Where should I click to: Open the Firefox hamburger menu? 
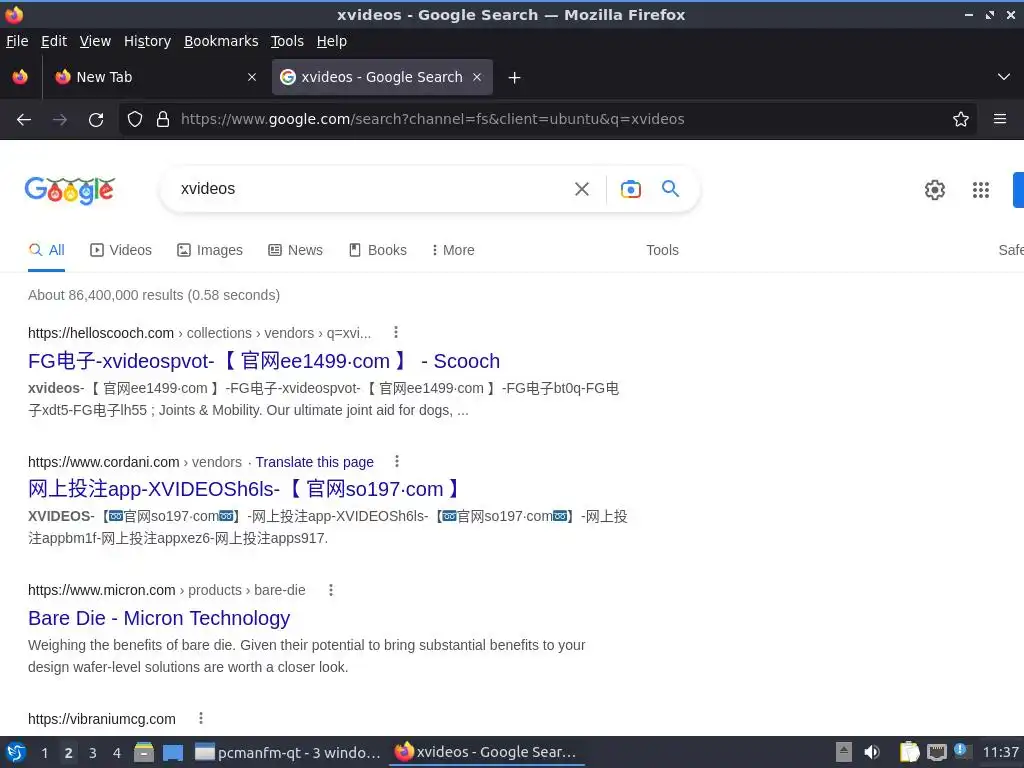click(x=1000, y=119)
